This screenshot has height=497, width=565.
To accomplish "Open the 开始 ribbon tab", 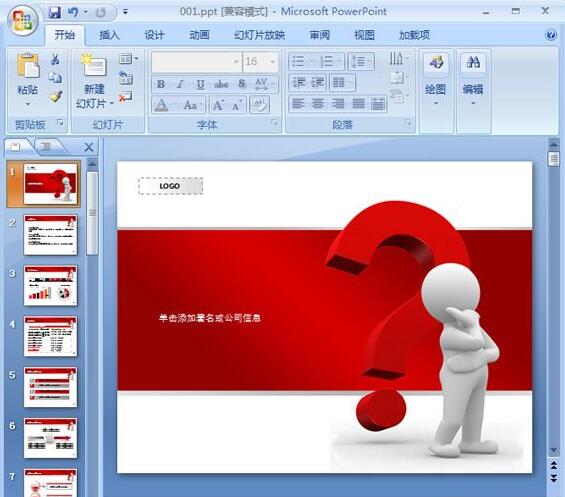I will pyautogui.click(x=64, y=35).
